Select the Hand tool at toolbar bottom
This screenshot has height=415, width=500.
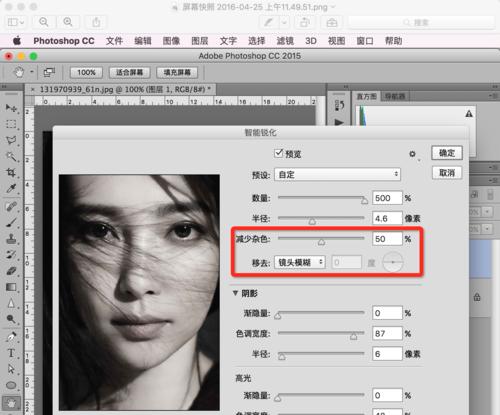click(11, 404)
